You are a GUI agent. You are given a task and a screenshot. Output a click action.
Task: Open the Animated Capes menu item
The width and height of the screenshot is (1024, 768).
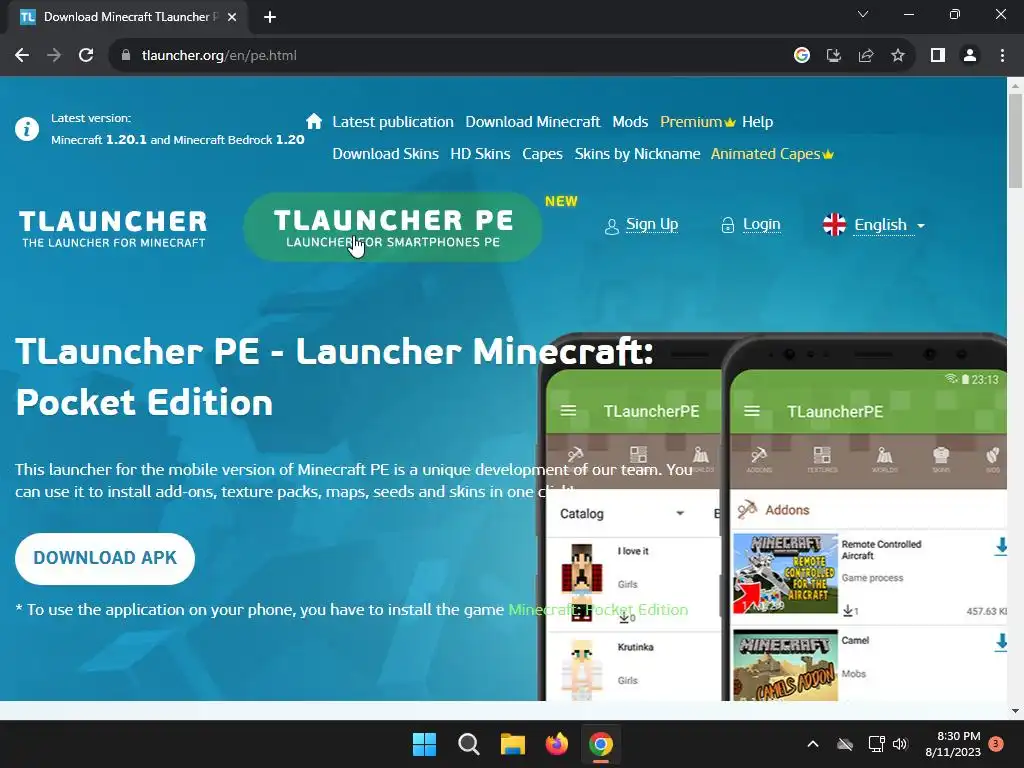coord(772,154)
